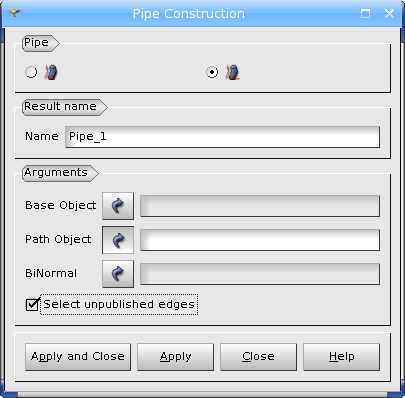The width and height of the screenshot is (405, 398).
Task: Activate the BiNormal selection arrow
Action: pyautogui.click(x=118, y=274)
